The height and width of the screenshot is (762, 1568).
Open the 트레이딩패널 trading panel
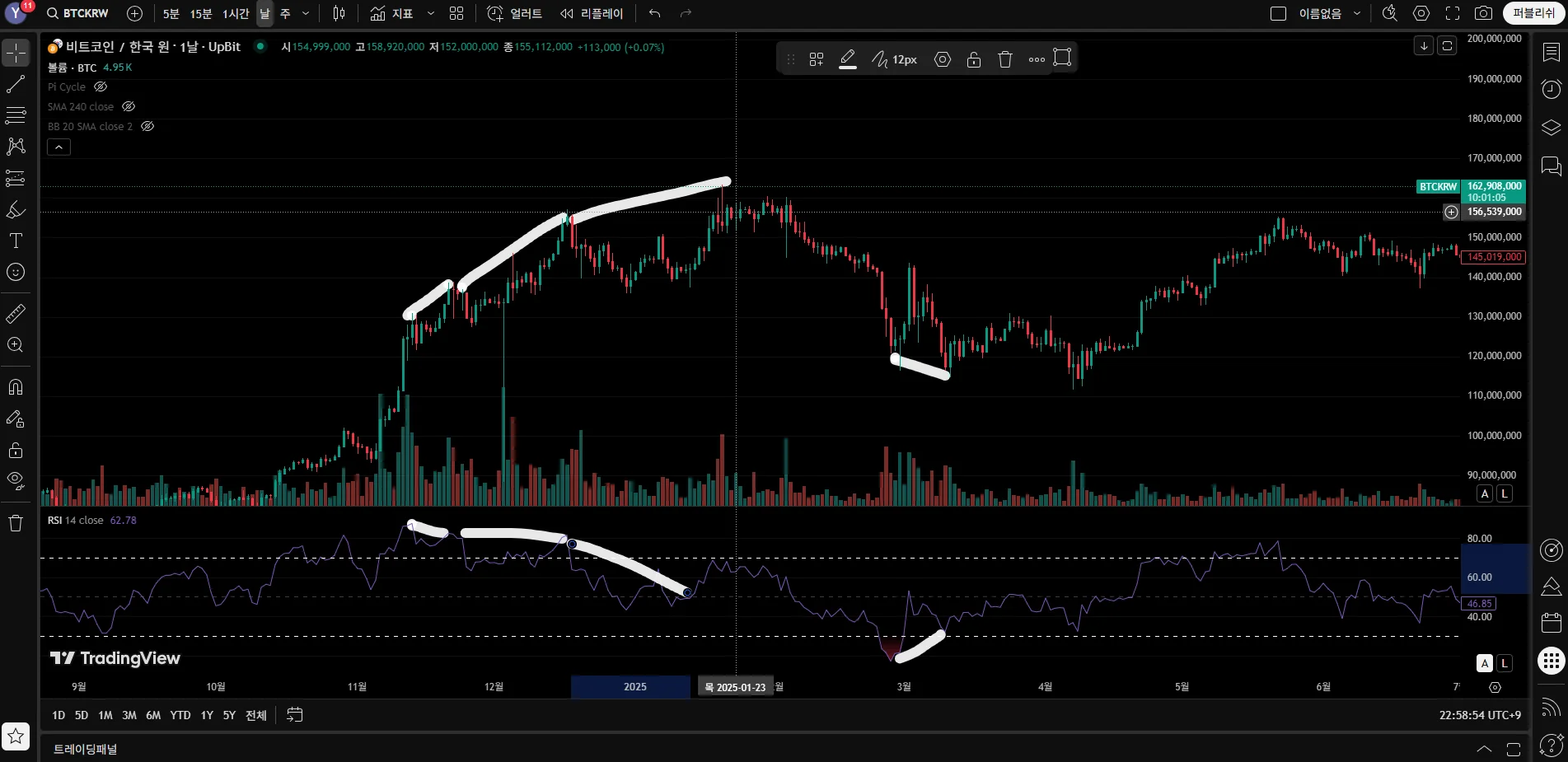click(x=86, y=749)
